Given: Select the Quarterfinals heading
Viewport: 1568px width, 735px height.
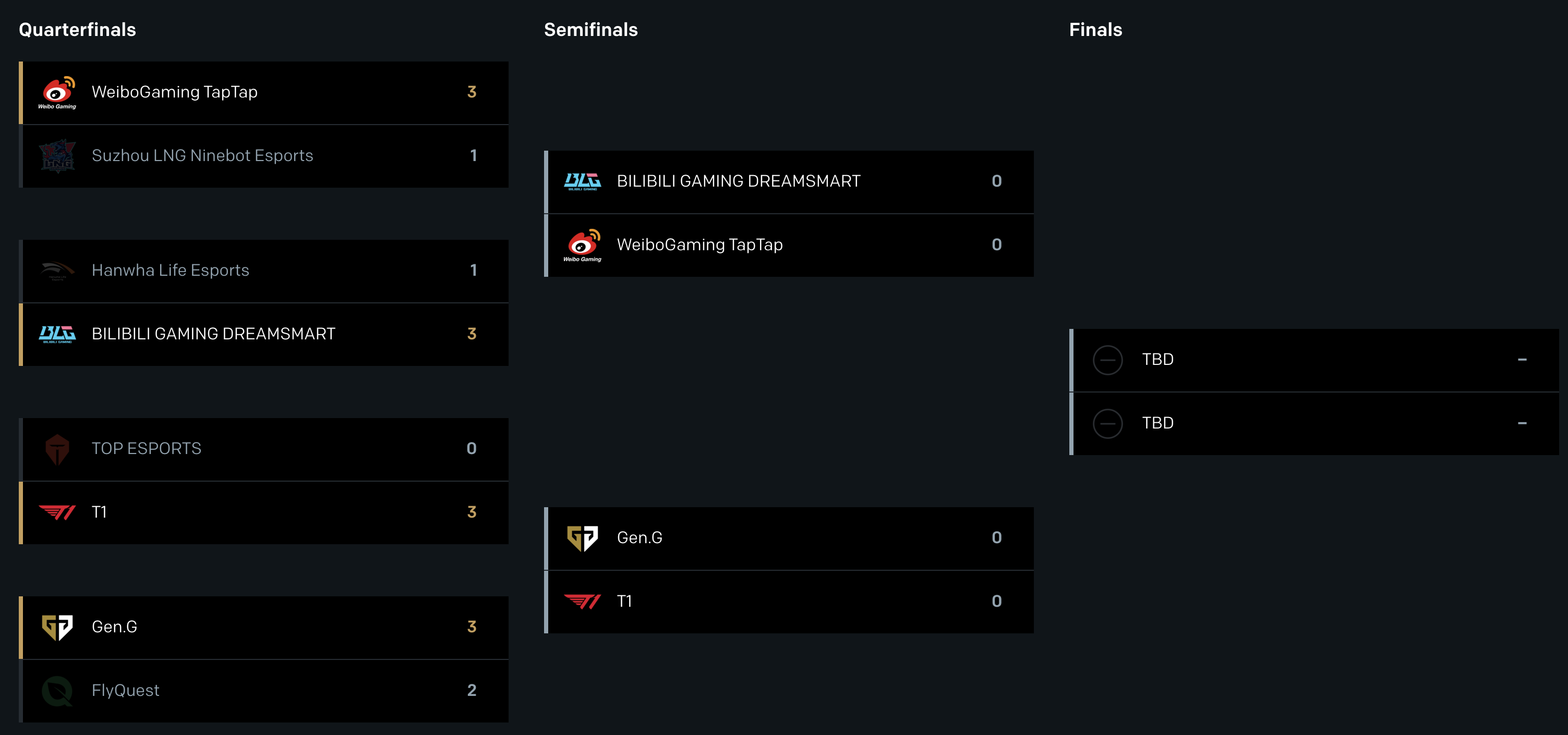Looking at the screenshot, I should coord(77,29).
